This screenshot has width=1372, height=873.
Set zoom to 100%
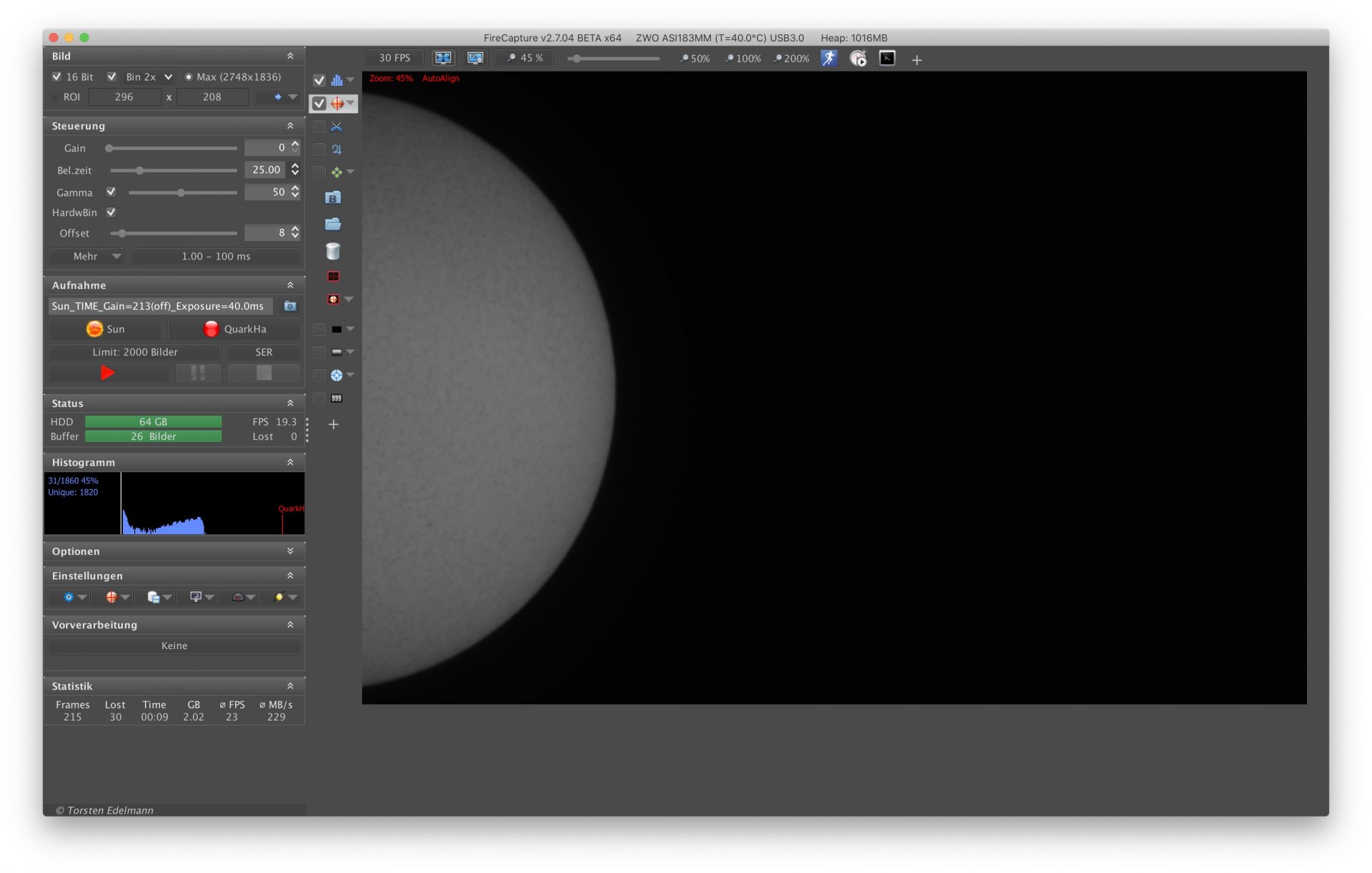point(743,59)
